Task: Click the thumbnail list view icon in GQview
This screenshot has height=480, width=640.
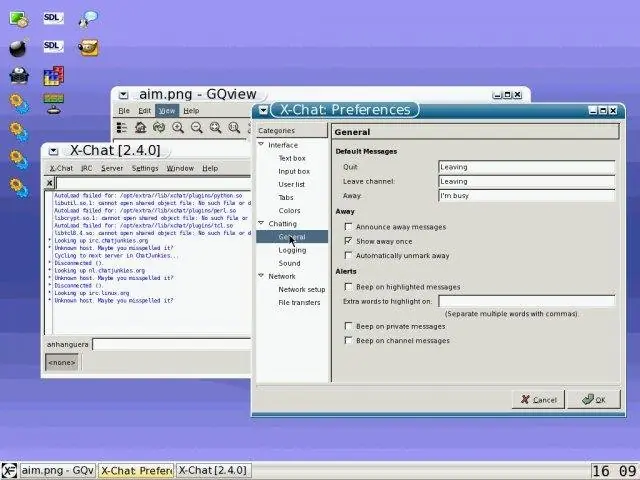Action: pos(122,128)
